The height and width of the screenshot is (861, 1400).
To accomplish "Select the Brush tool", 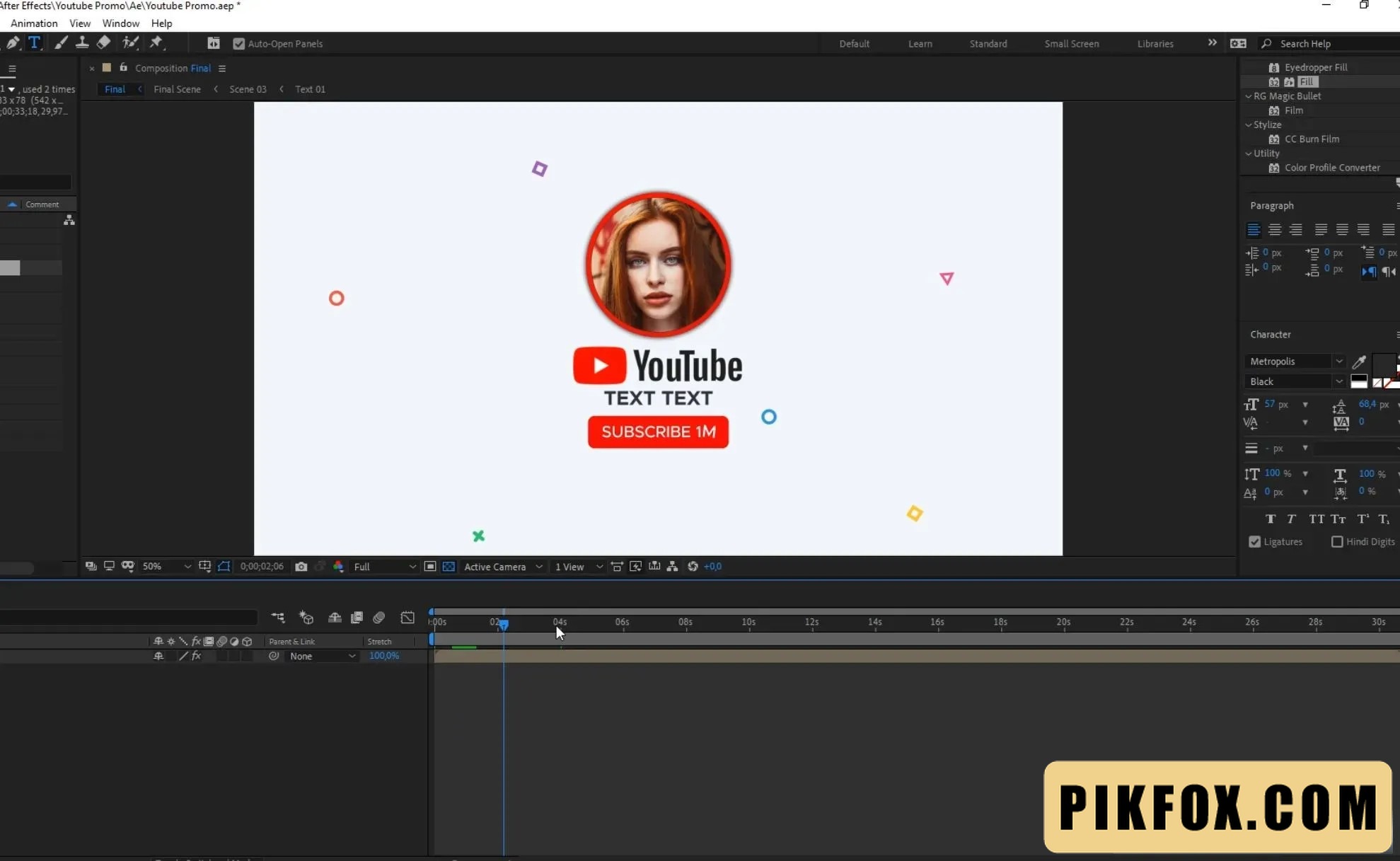I will (61, 43).
